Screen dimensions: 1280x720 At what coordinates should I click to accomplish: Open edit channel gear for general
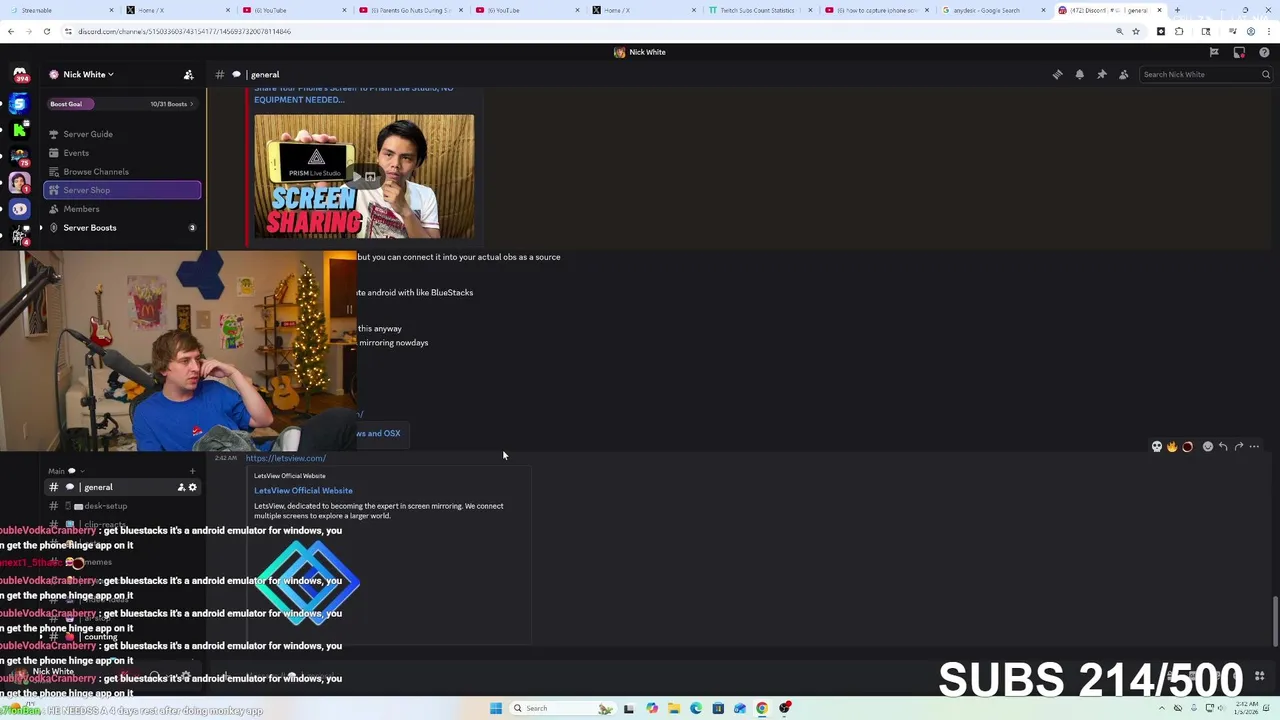[x=193, y=487]
